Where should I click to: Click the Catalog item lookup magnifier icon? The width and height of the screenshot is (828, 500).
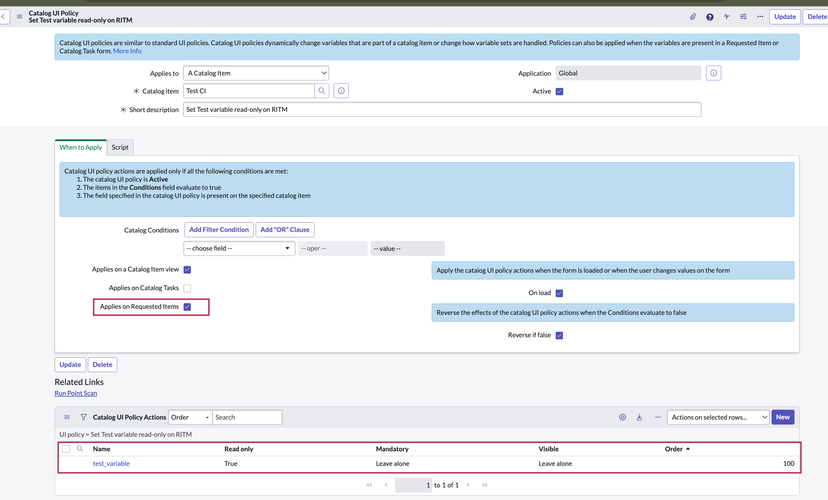(322, 91)
